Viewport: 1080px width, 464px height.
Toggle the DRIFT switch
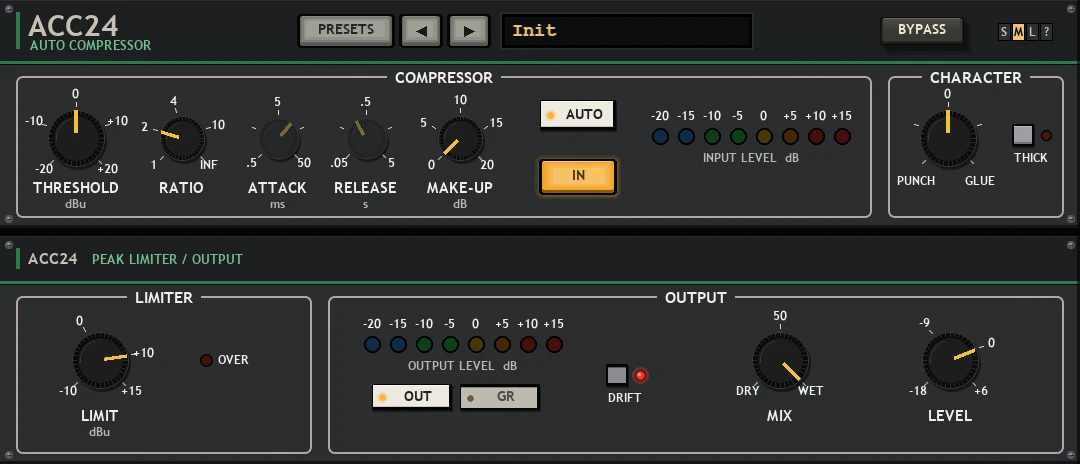click(x=617, y=375)
